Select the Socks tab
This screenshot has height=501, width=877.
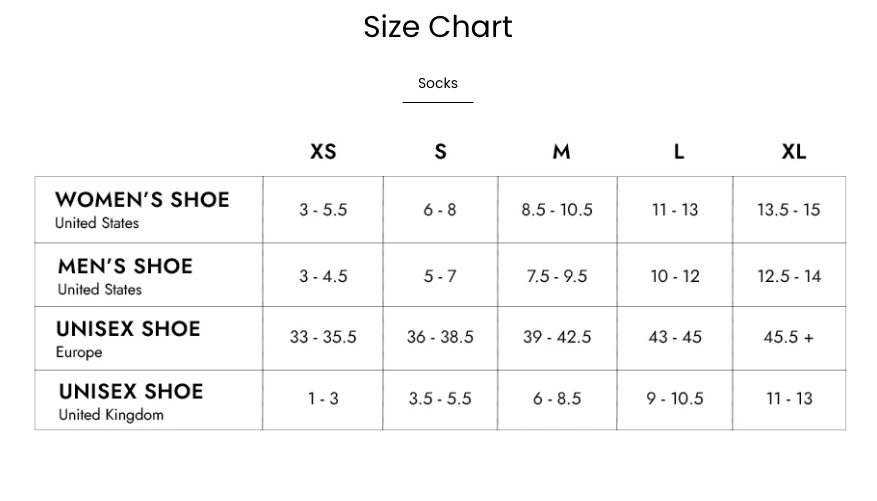coord(438,84)
